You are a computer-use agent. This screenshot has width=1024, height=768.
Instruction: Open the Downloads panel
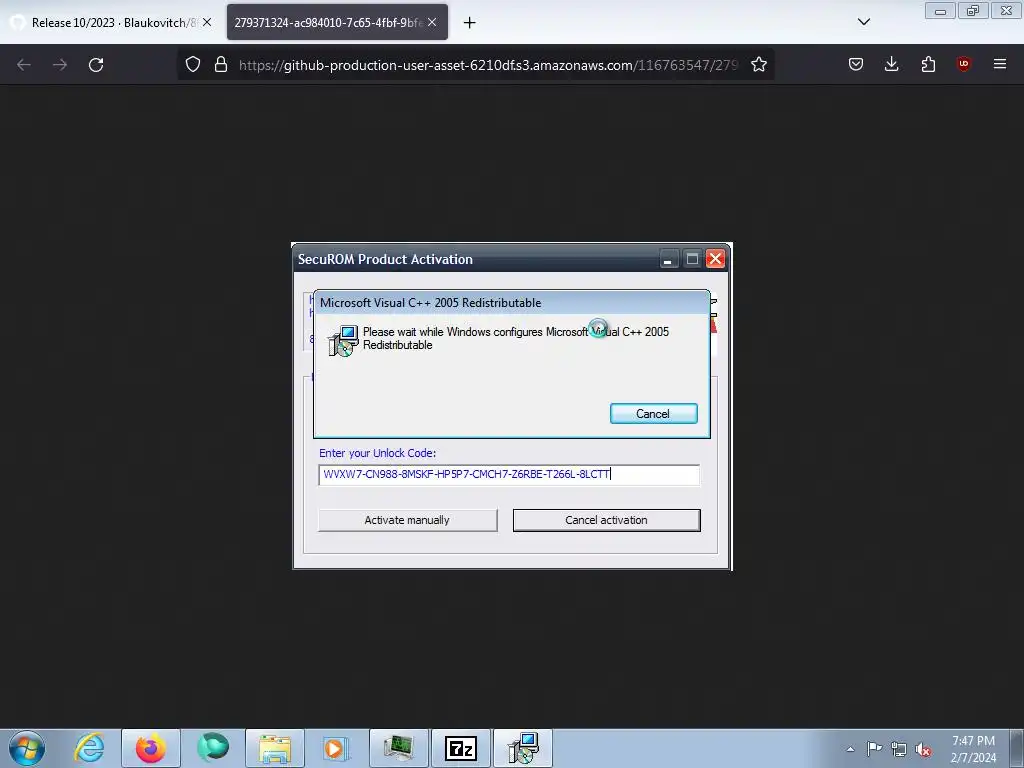pyautogui.click(x=891, y=64)
